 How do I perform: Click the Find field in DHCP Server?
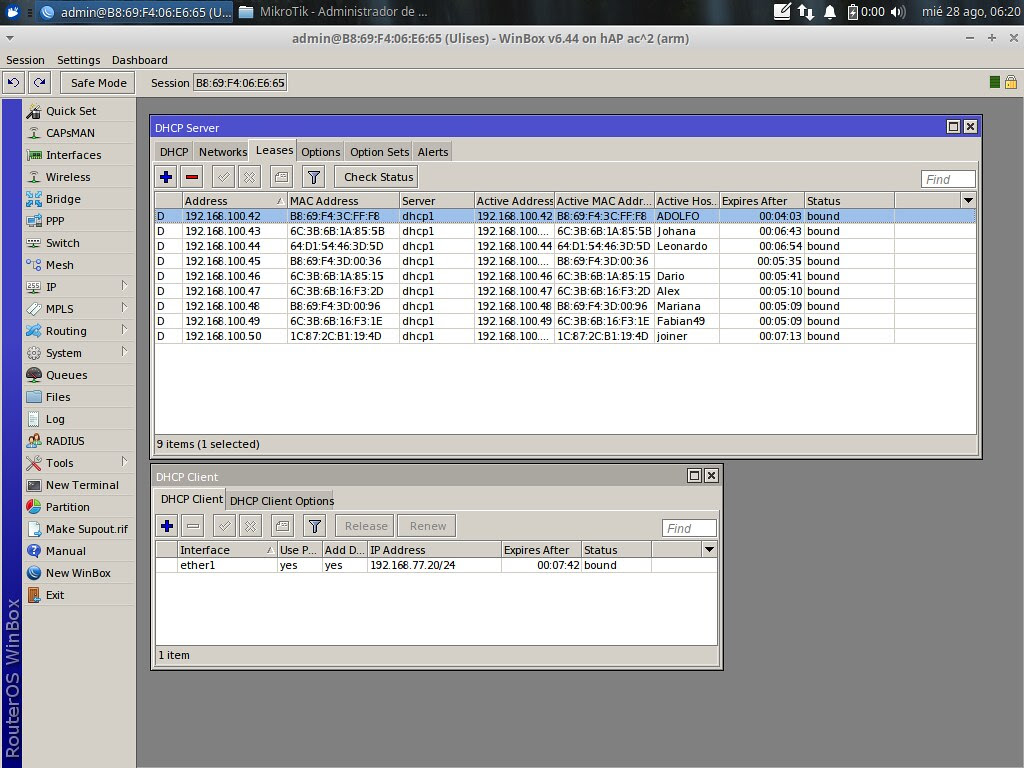[x=948, y=179]
